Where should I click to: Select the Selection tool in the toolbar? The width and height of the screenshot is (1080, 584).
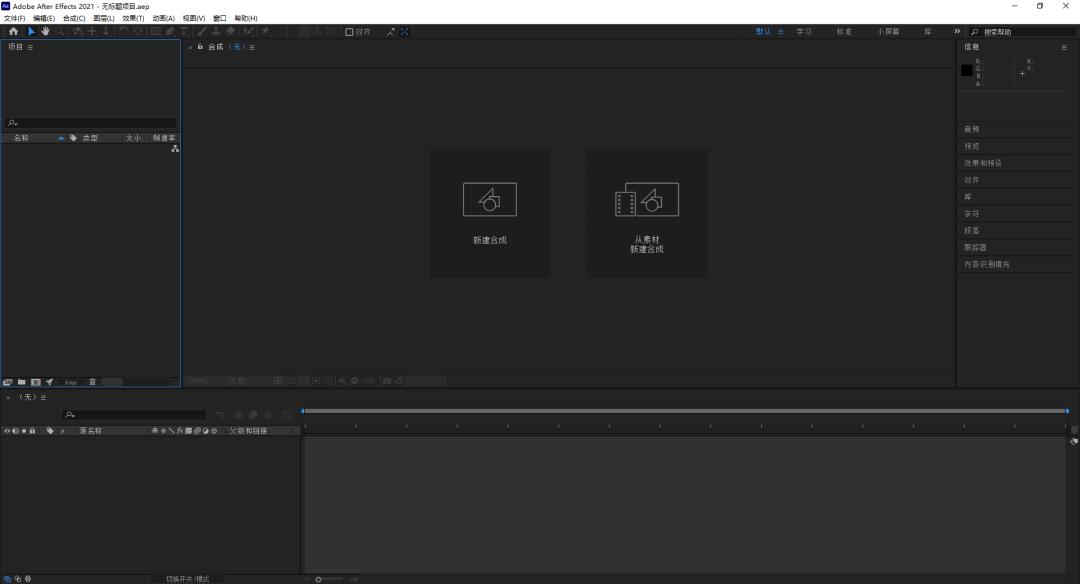[x=31, y=31]
